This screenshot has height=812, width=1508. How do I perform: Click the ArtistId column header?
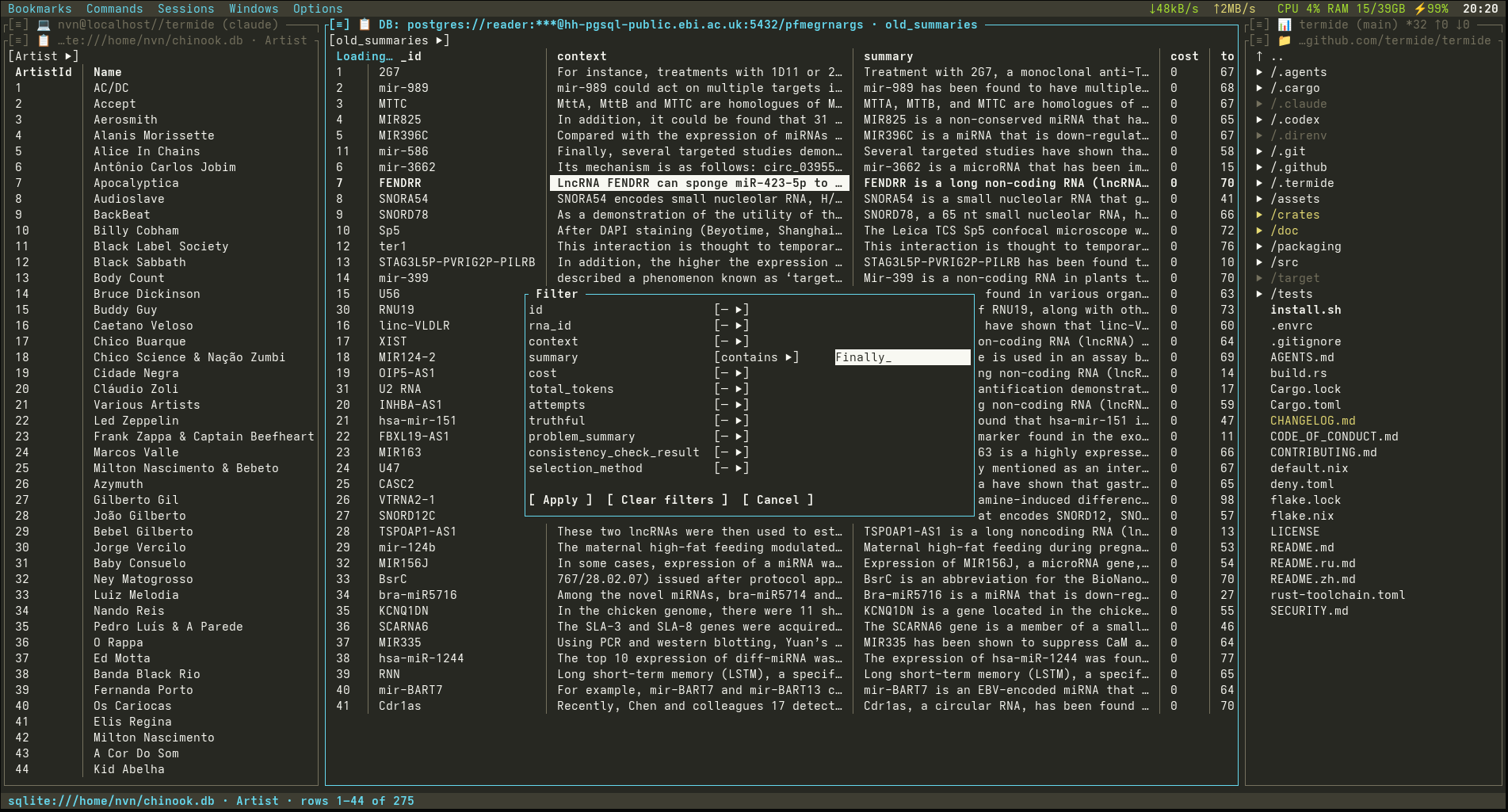[x=44, y=72]
